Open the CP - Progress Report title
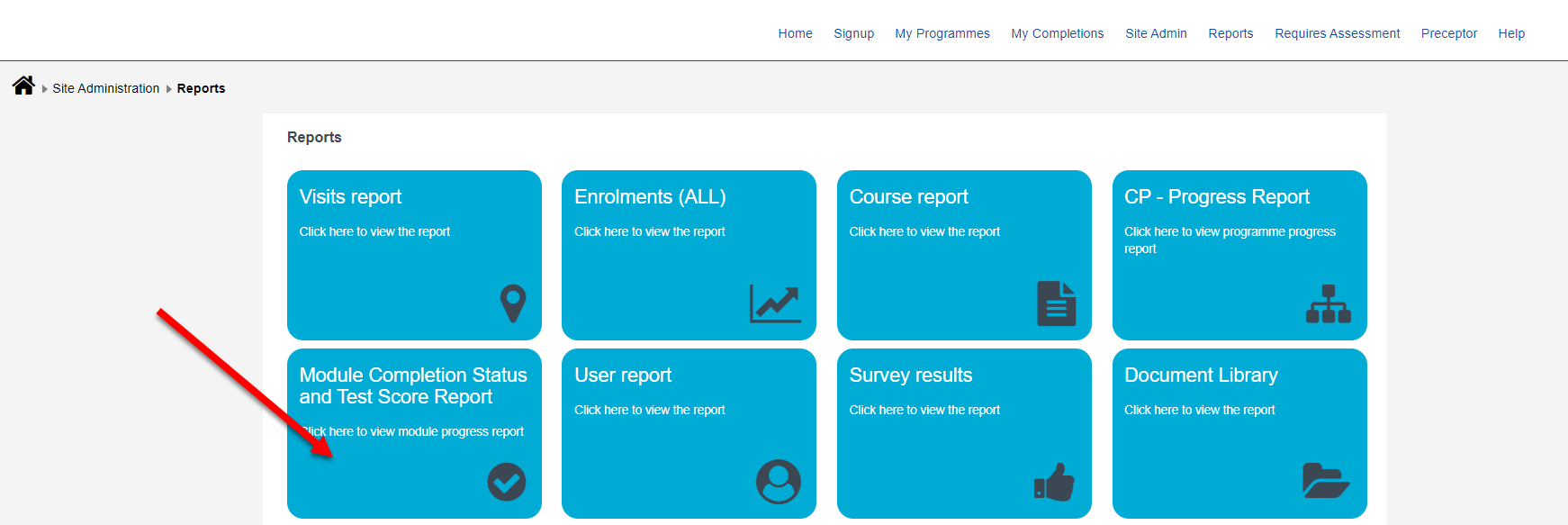The image size is (1568, 525). click(x=1217, y=196)
